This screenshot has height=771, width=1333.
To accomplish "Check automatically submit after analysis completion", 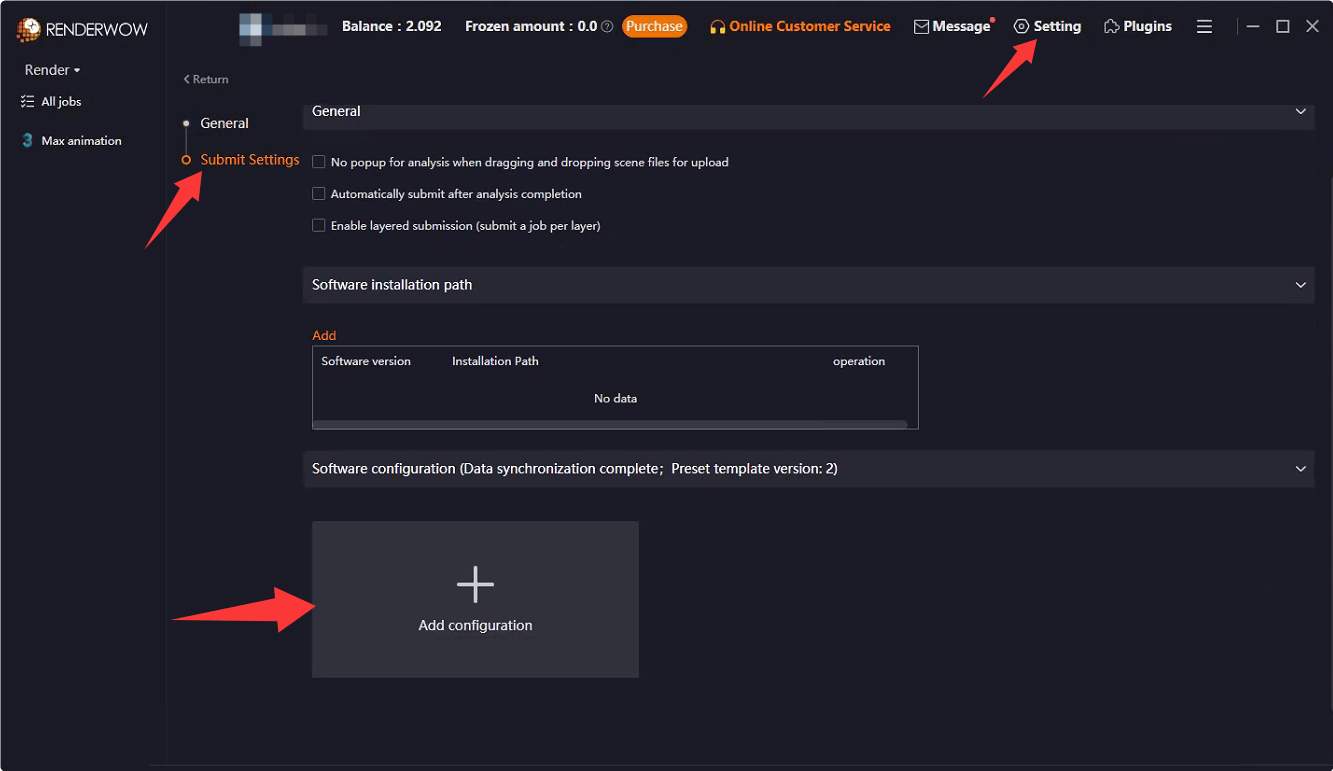I will pyautogui.click(x=318, y=193).
